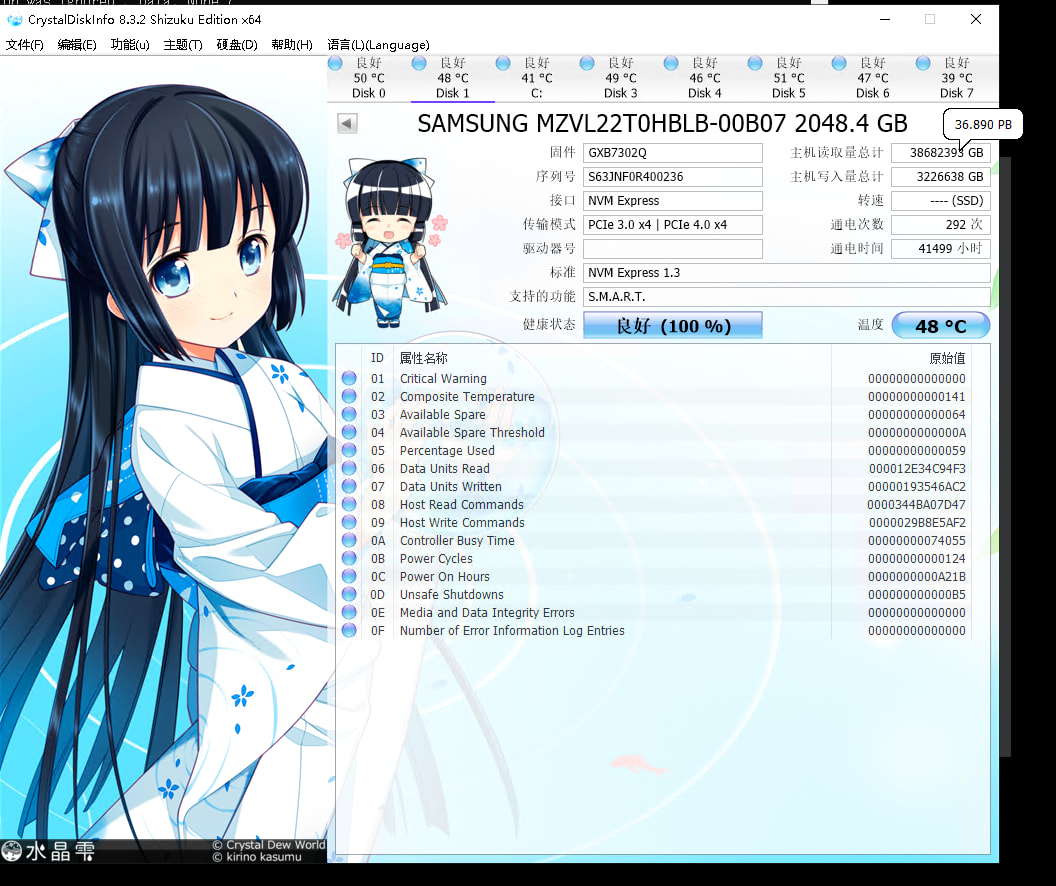The image size is (1056, 886).
Task: Click the 水晶雫 logo at bottom left
Action: pos(48,851)
